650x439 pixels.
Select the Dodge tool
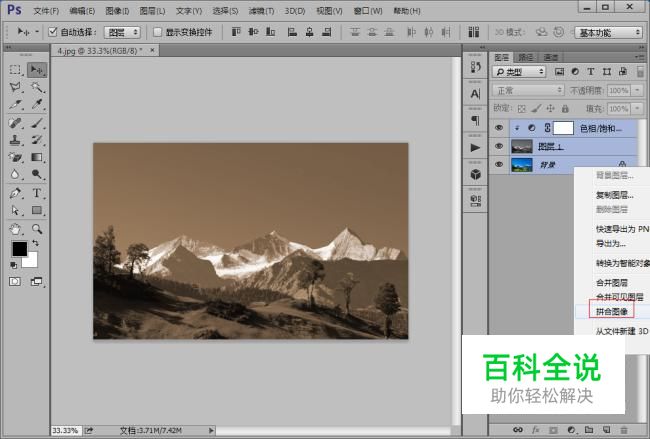pyautogui.click(x=37, y=174)
